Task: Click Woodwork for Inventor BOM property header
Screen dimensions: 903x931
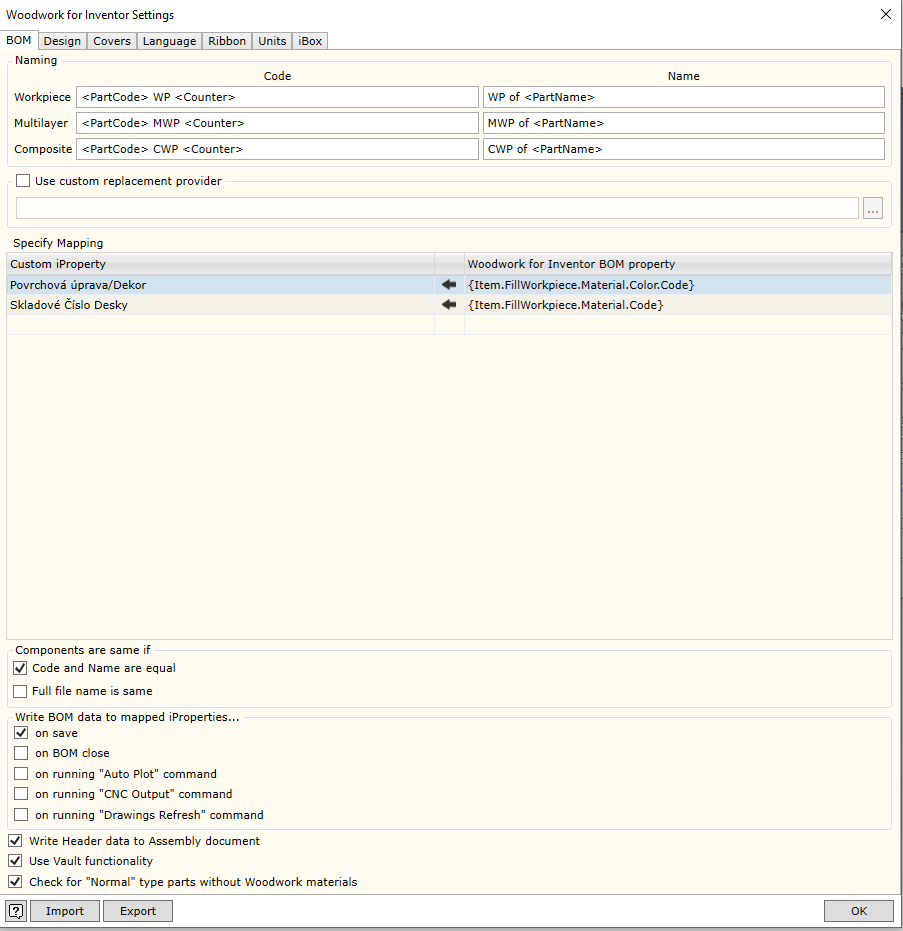Action: [678, 264]
